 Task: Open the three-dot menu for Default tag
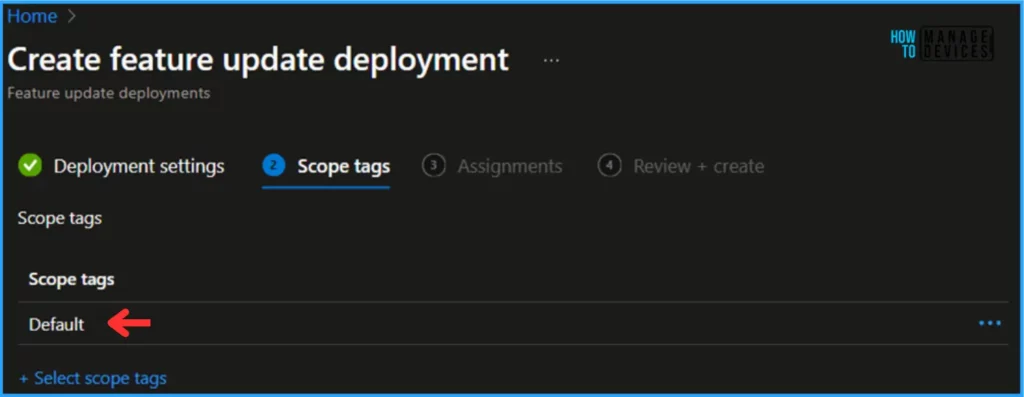point(989,323)
